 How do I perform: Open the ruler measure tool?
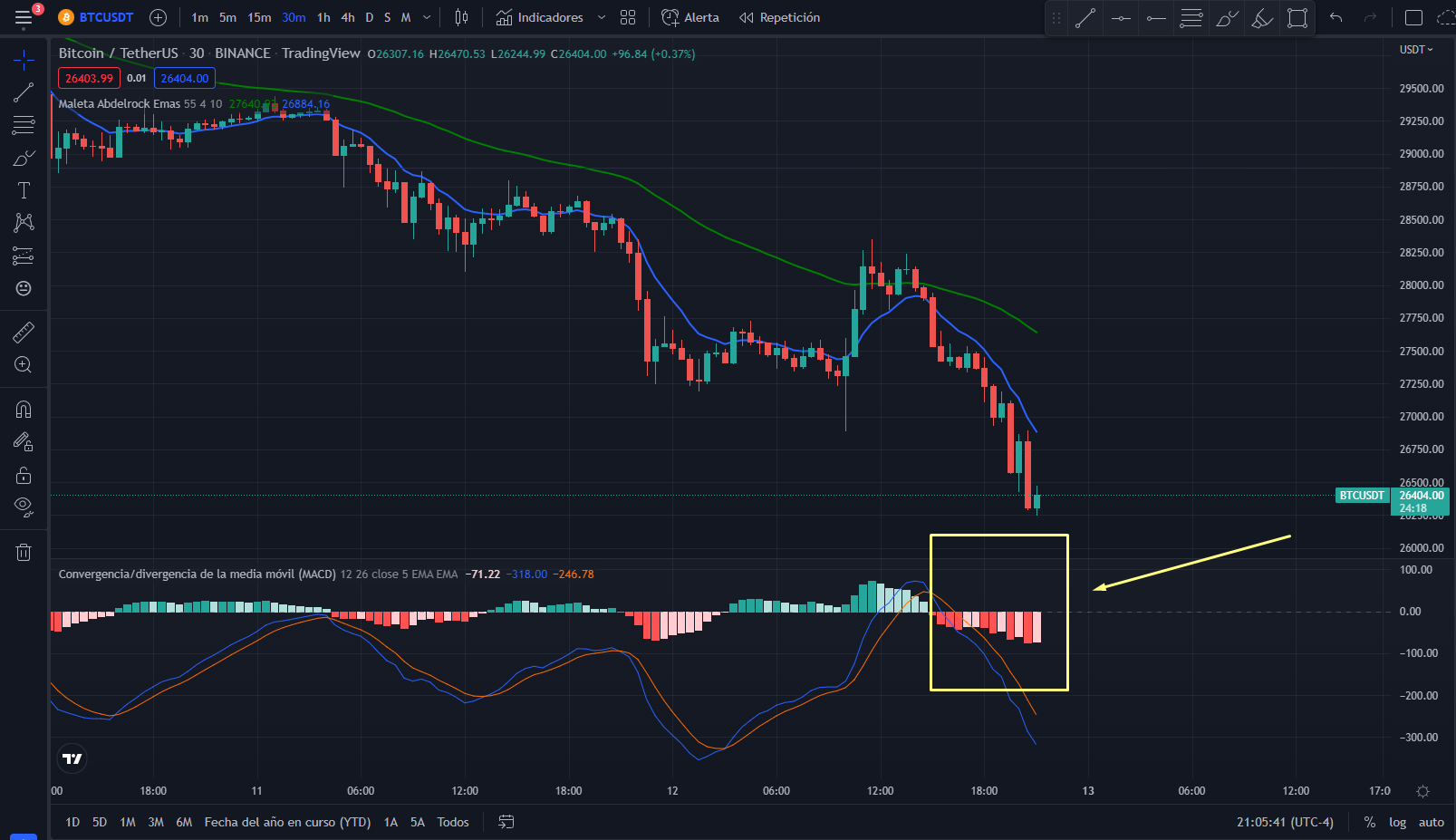[24, 333]
